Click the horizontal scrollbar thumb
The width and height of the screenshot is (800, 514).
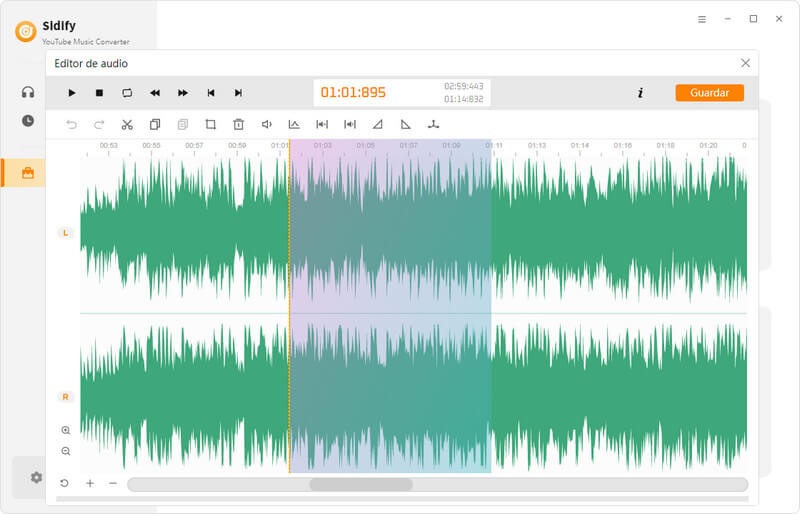point(361,484)
